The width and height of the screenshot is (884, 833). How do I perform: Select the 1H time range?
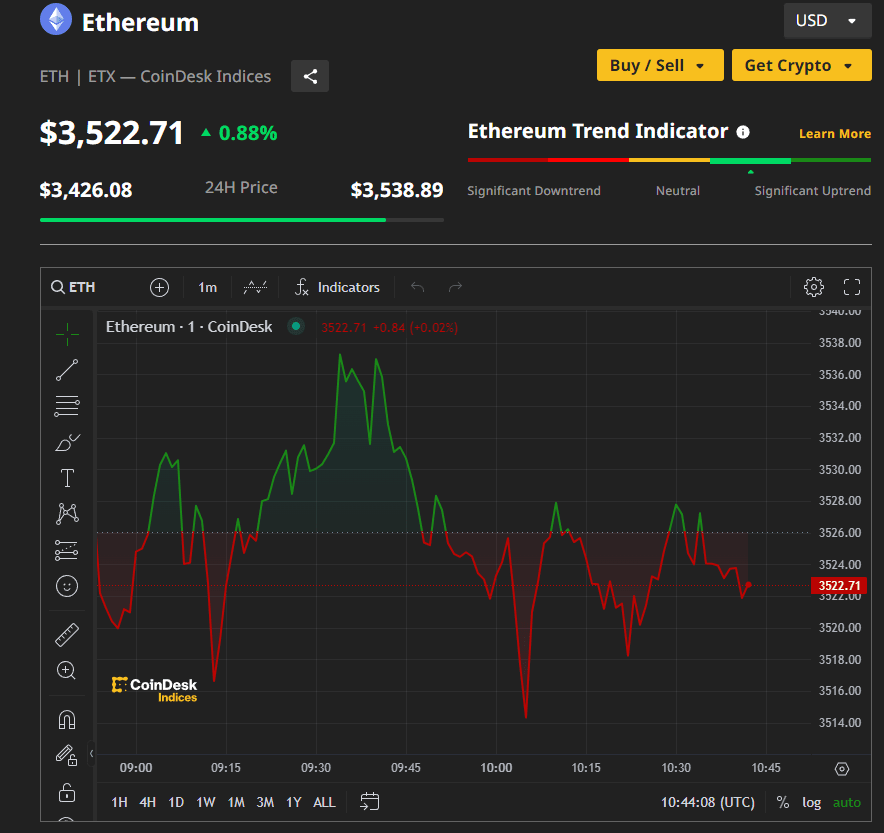click(x=120, y=802)
